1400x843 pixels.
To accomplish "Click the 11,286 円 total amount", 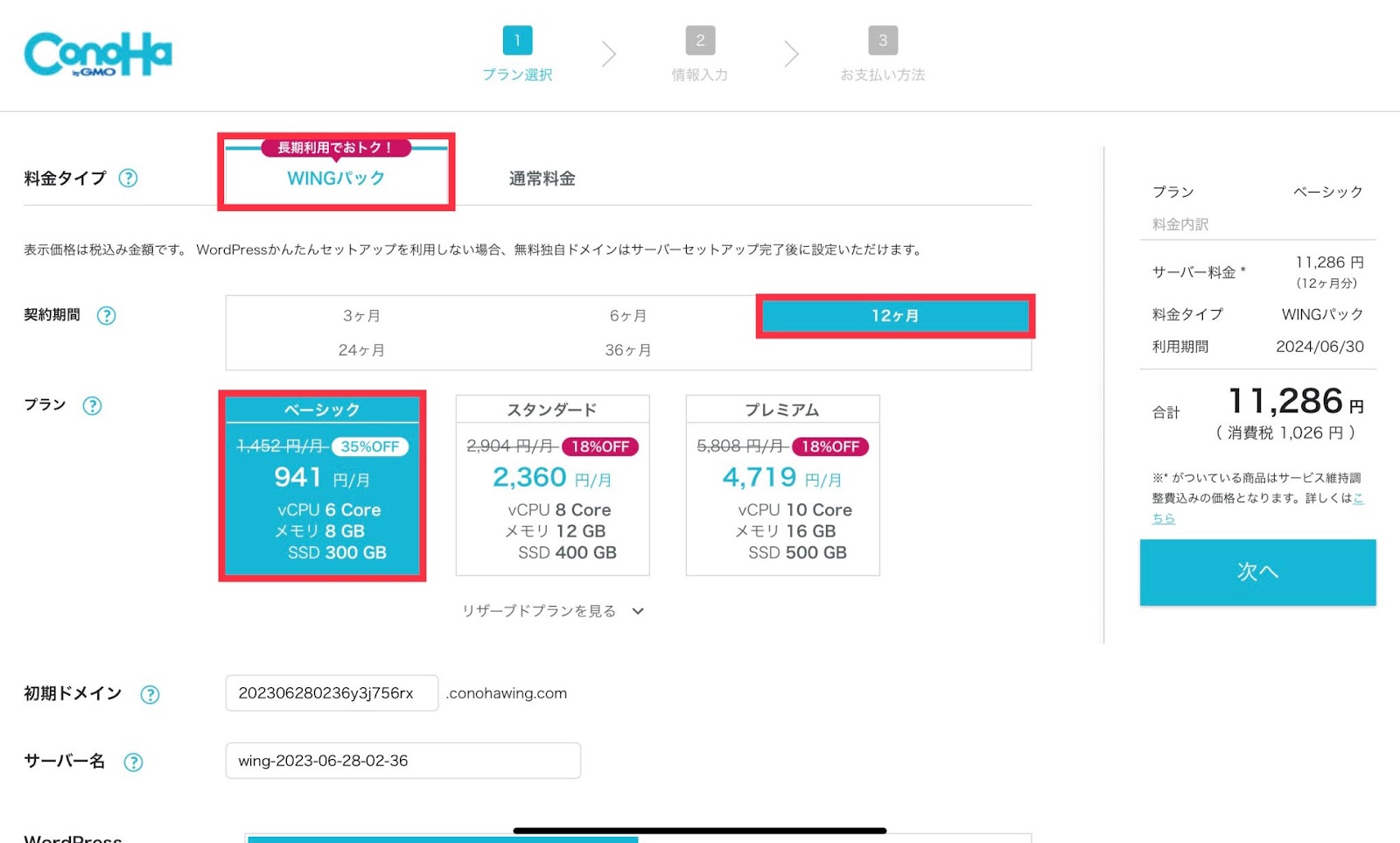I will 1296,402.
